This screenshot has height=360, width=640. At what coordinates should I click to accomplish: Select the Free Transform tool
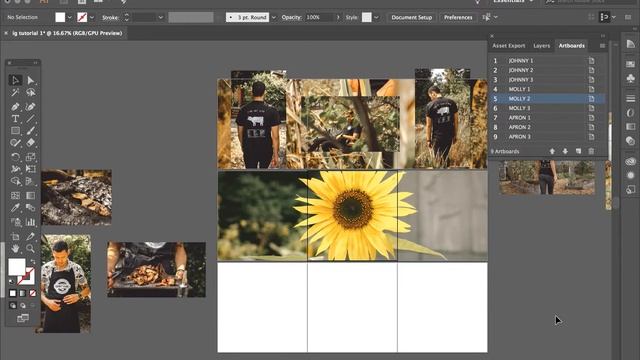point(31,169)
